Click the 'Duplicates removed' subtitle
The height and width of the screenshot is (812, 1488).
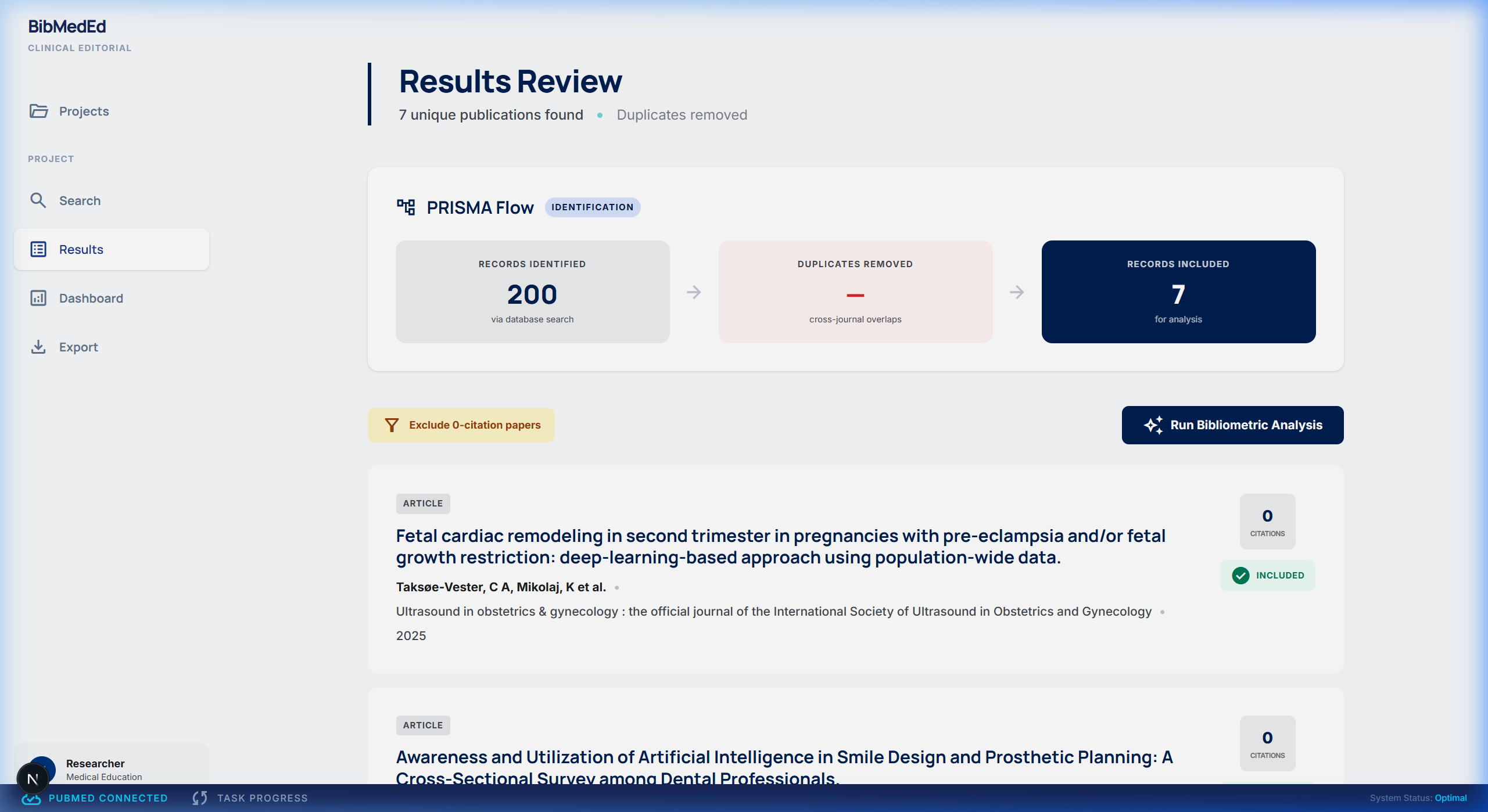(682, 115)
